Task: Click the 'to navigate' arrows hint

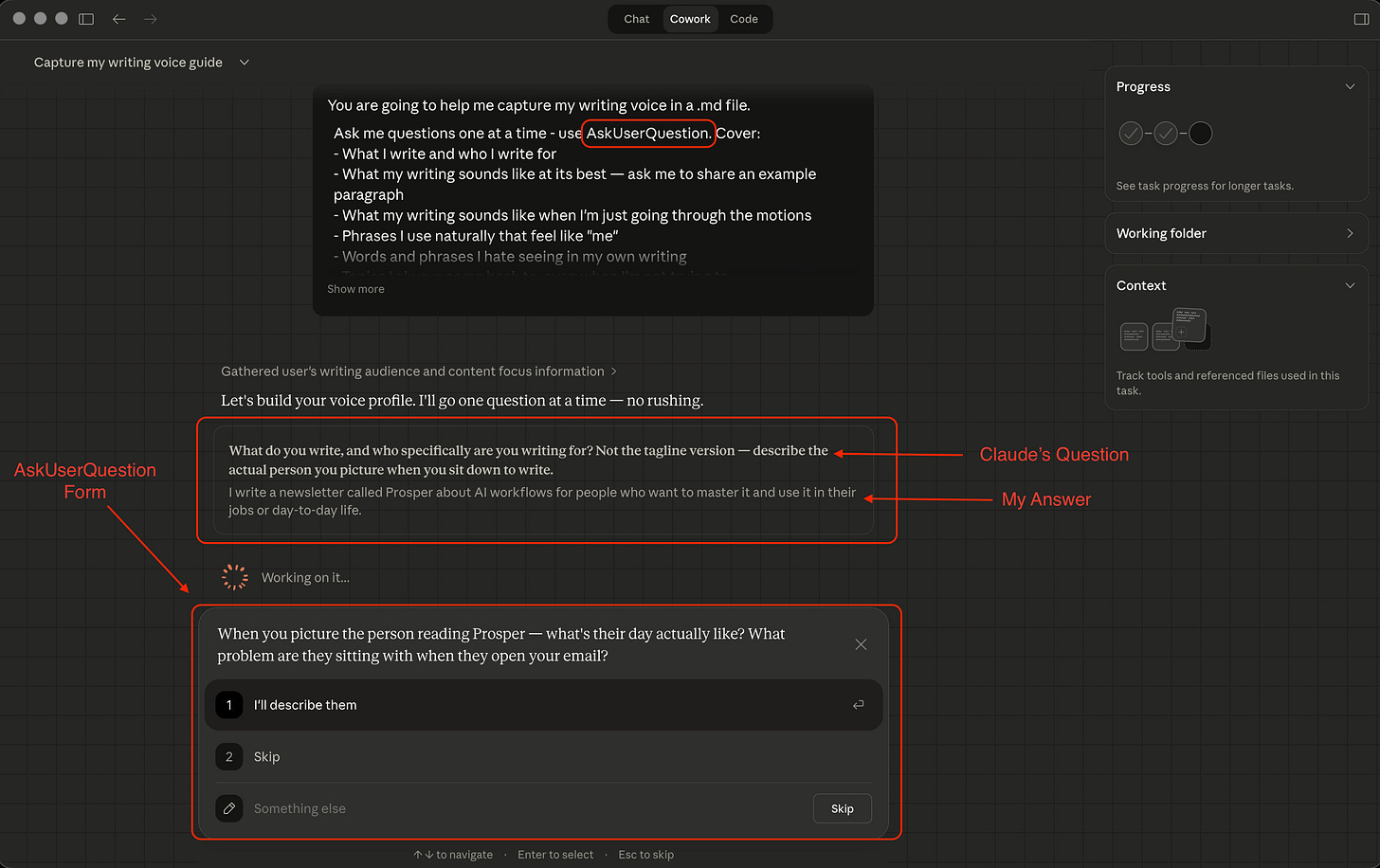Action: point(453,855)
